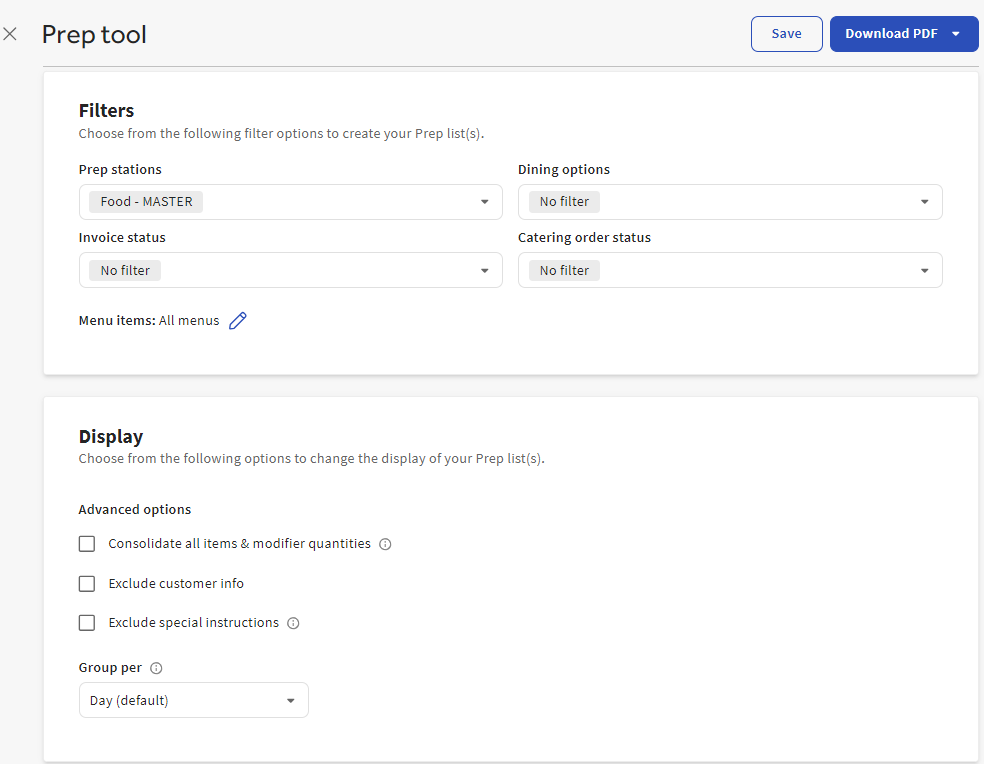
Task: Open info tooltip for Exclude special instructions
Action: [293, 623]
